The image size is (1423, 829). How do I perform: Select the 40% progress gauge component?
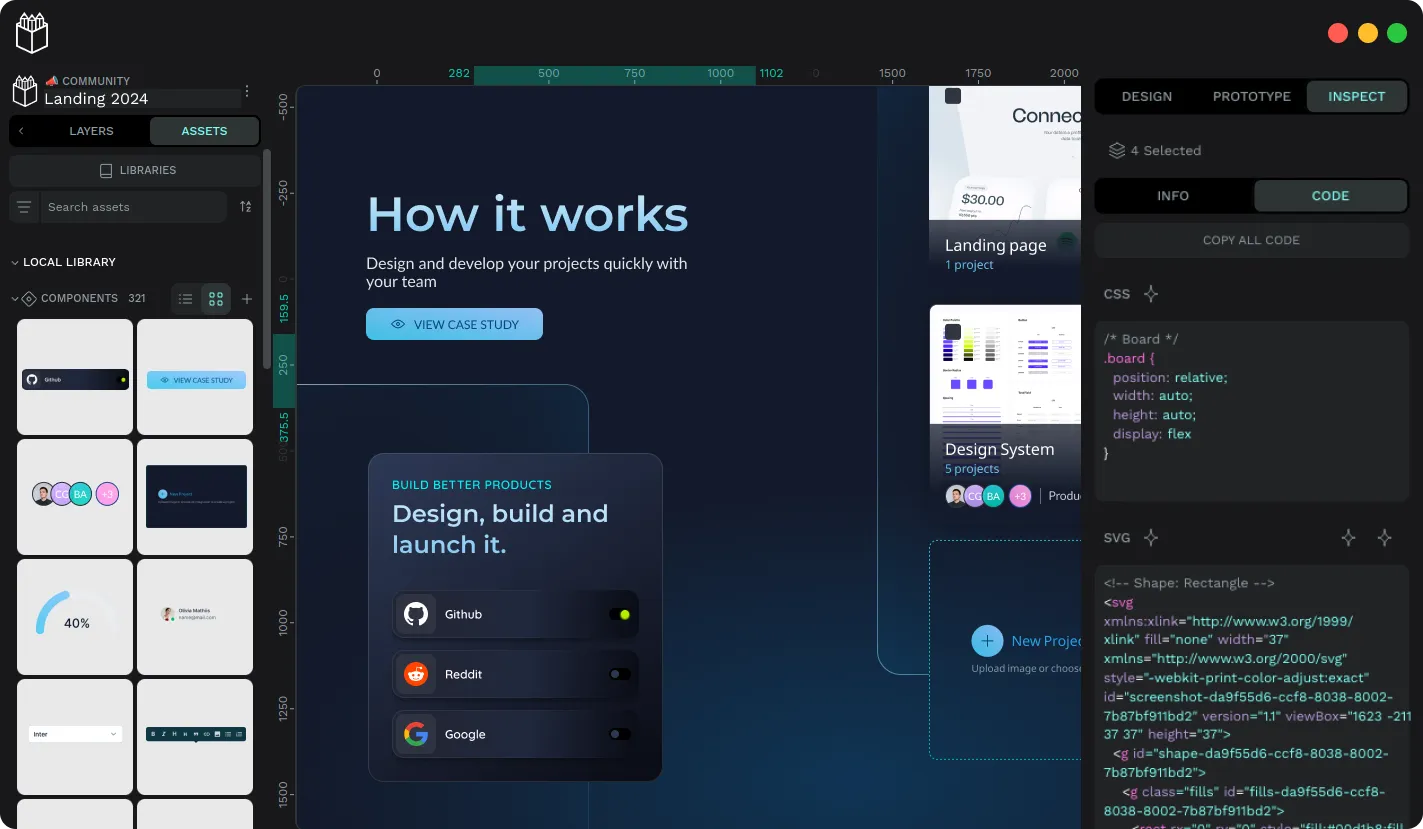[x=75, y=617]
